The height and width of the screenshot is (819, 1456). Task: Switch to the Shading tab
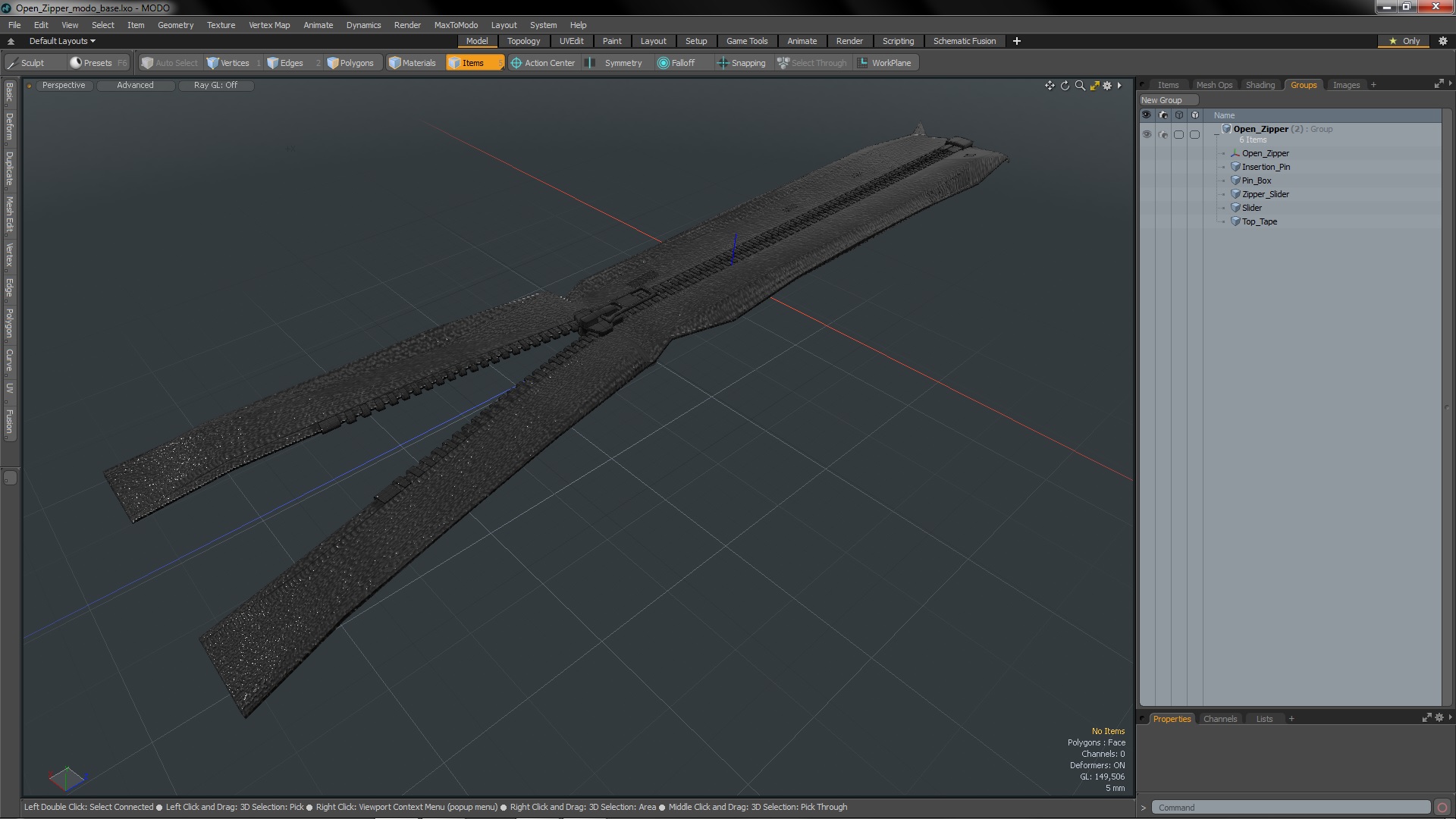point(1260,85)
